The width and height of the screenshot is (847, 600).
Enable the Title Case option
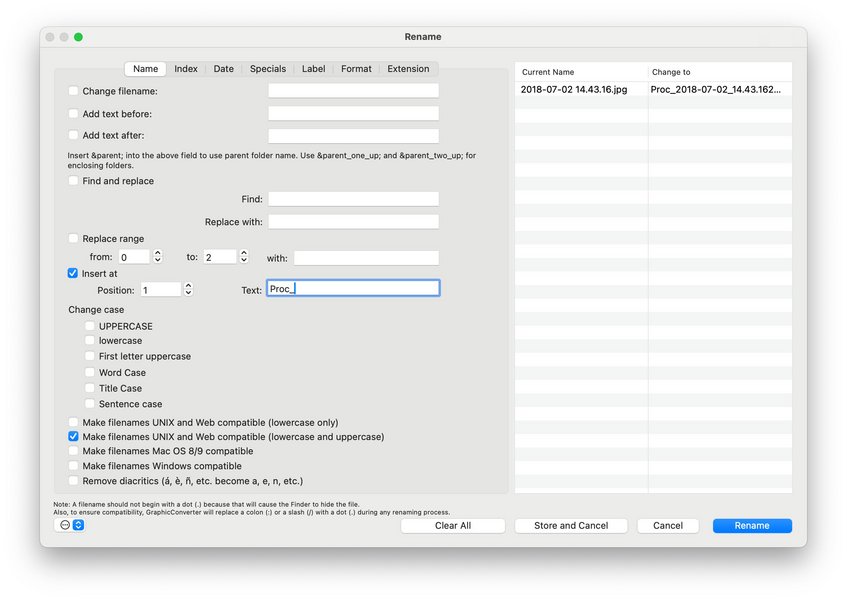(x=89, y=388)
